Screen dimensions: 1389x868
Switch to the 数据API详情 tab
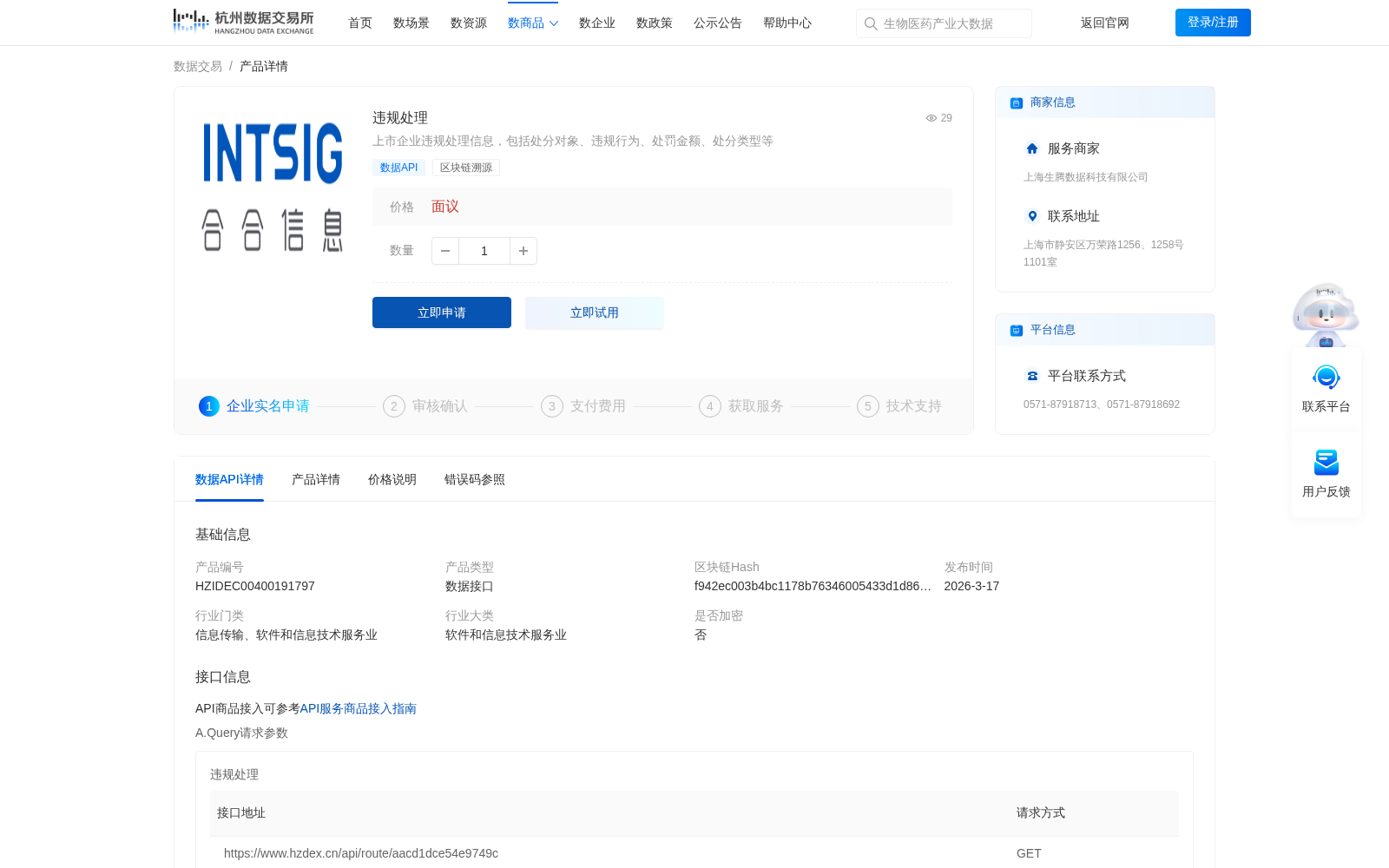coord(229,479)
